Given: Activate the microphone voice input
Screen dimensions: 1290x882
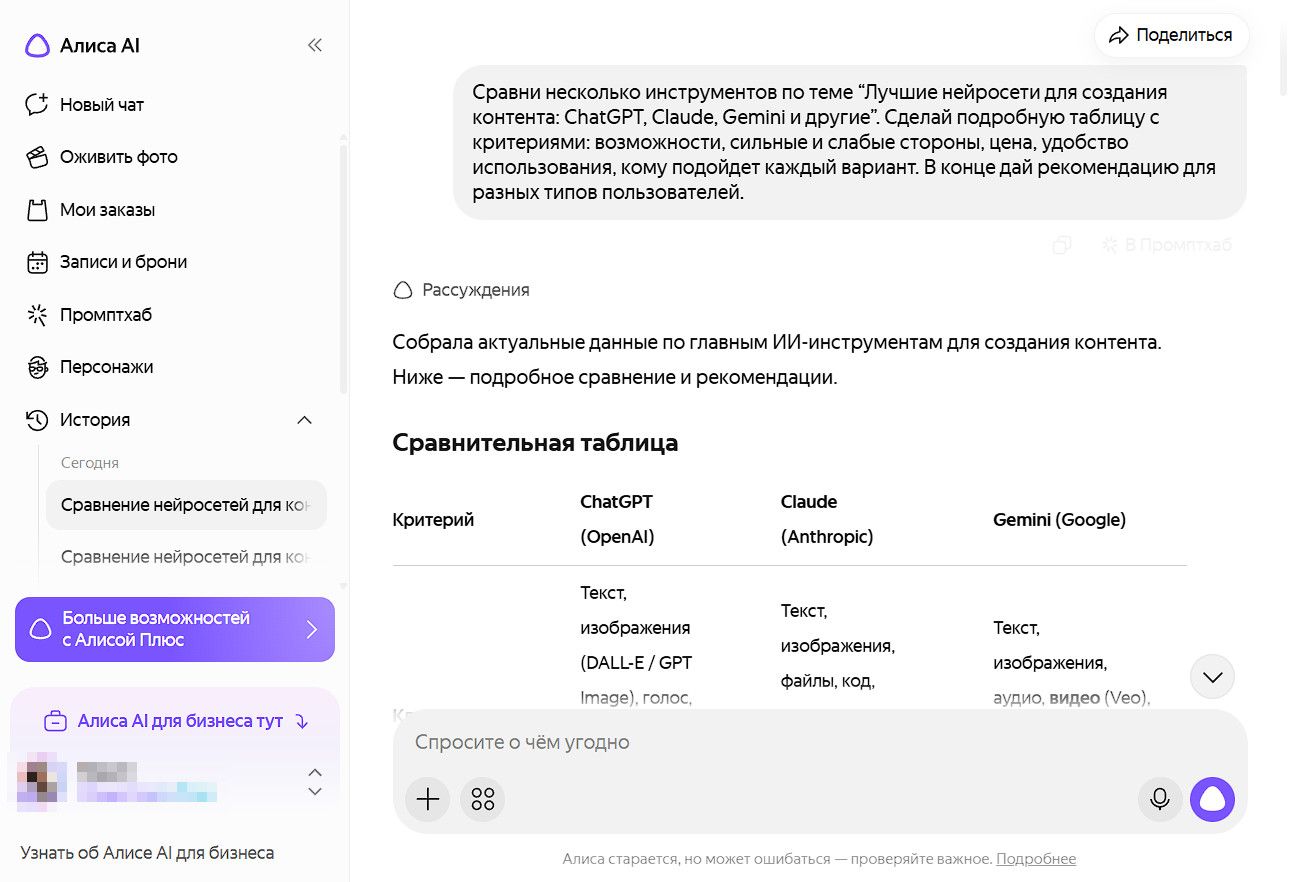Looking at the screenshot, I should [x=1160, y=799].
